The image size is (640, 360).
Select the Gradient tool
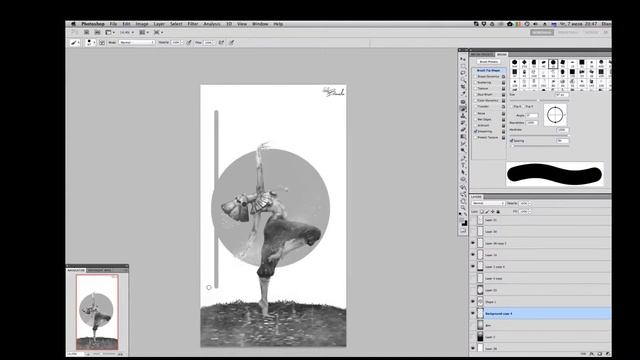[463, 136]
